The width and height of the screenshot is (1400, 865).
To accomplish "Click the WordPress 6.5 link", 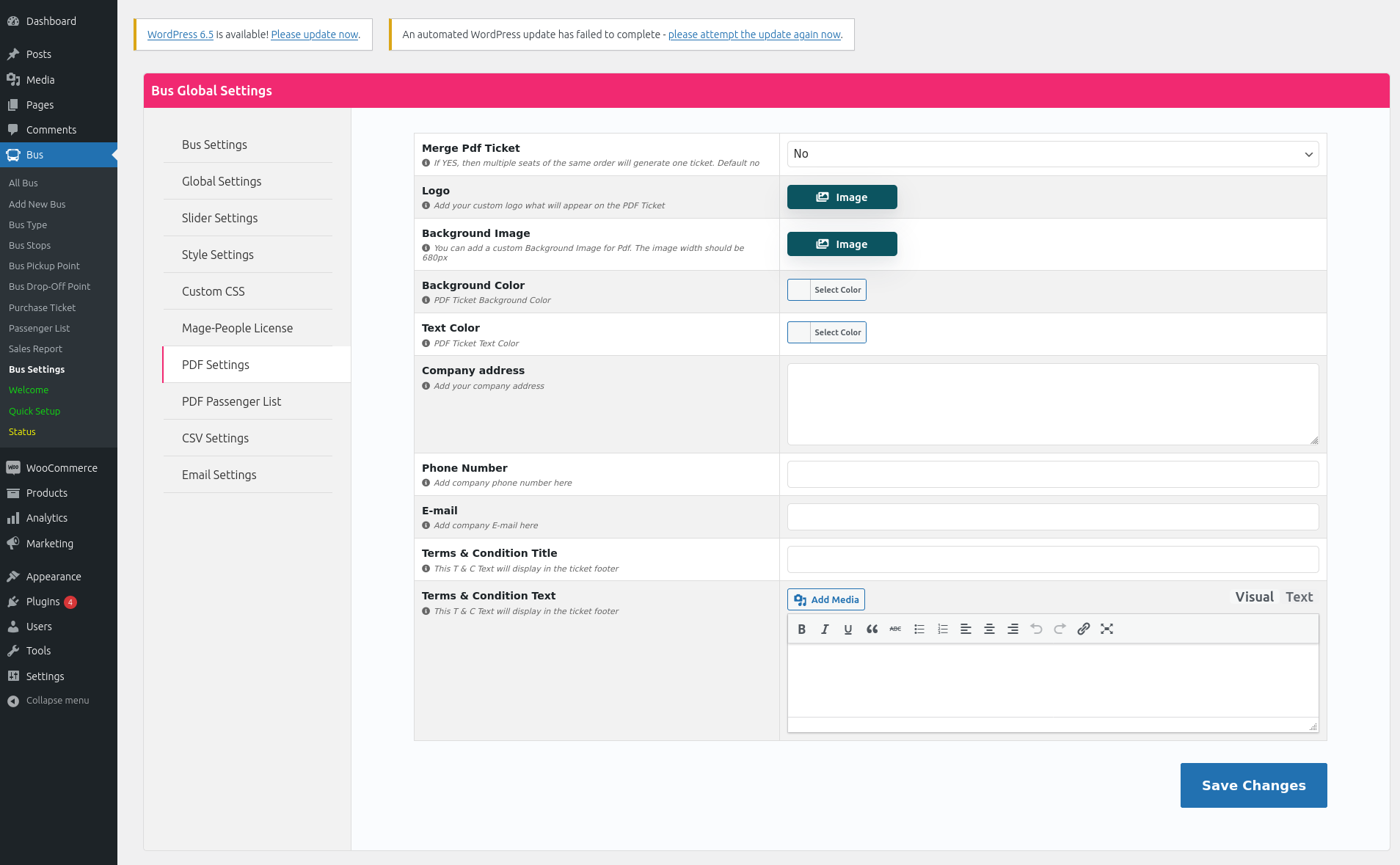I will point(180,34).
